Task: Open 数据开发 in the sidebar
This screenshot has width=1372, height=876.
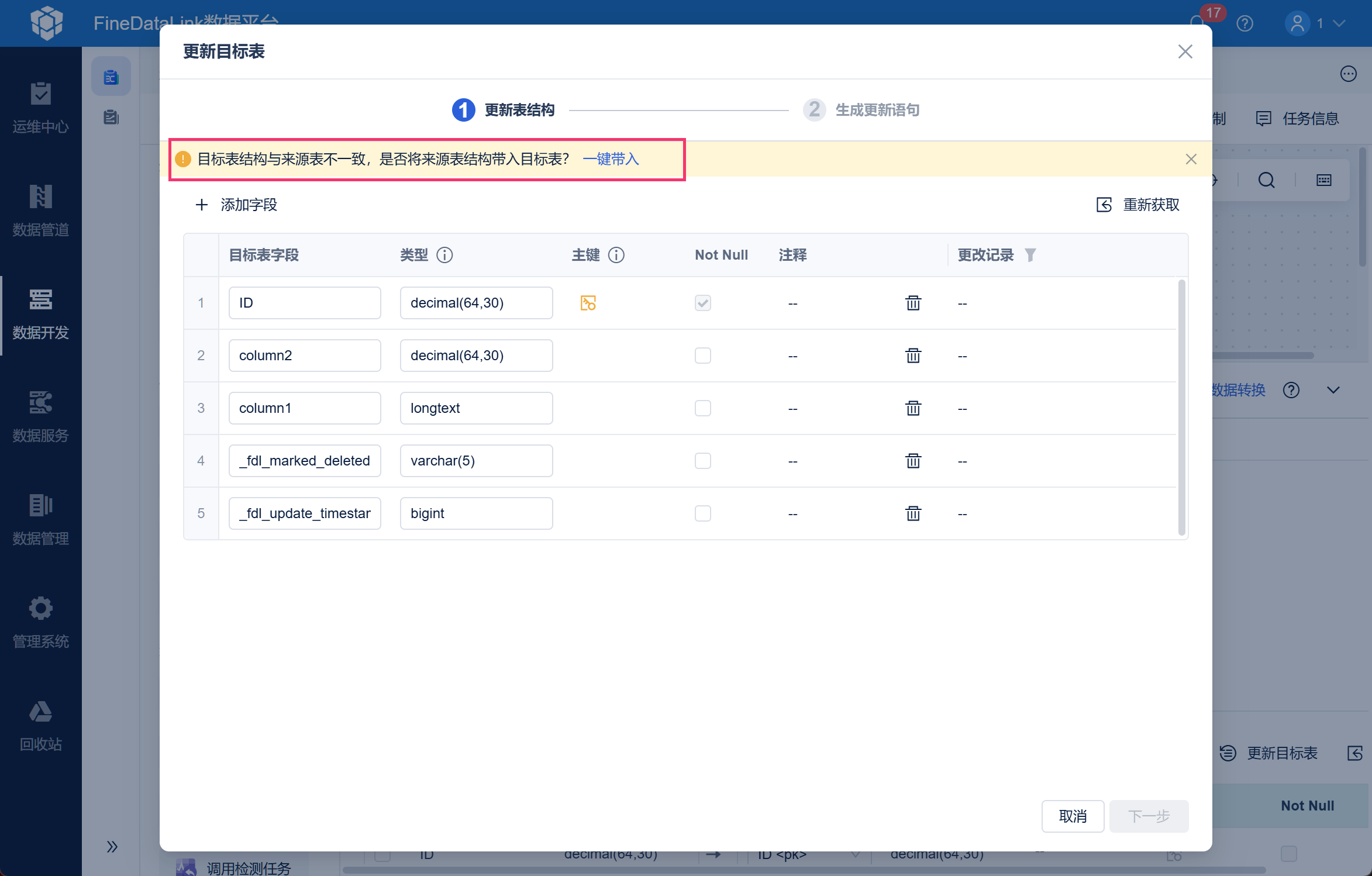Action: click(x=41, y=315)
